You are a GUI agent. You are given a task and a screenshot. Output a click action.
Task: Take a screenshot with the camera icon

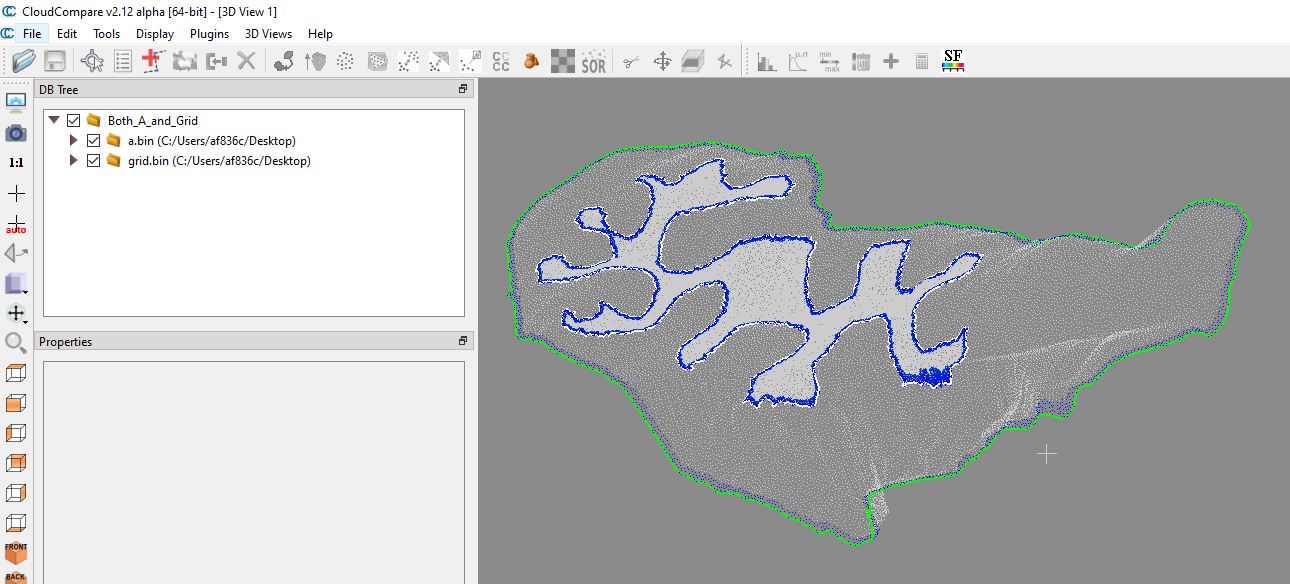tap(16, 131)
